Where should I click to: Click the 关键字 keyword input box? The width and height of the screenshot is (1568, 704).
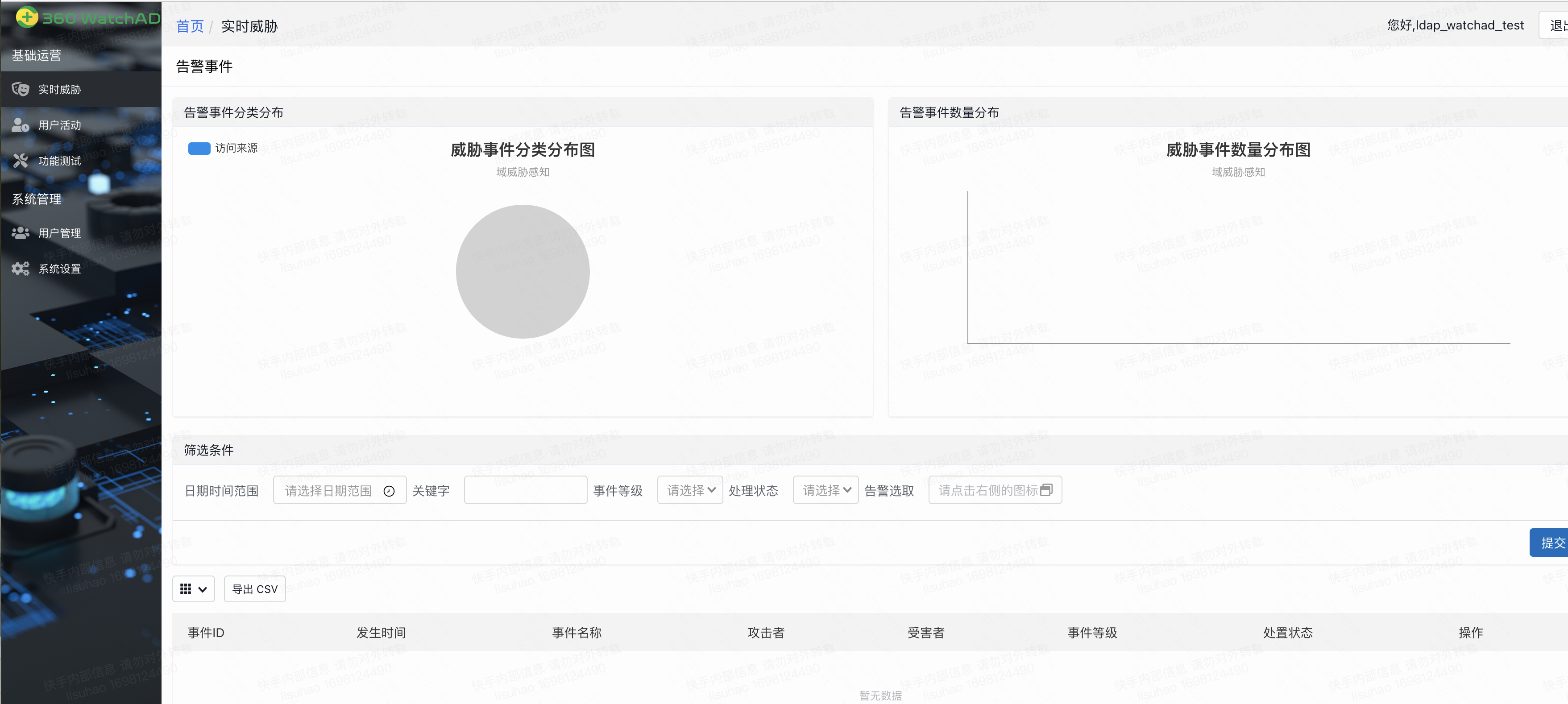point(525,490)
